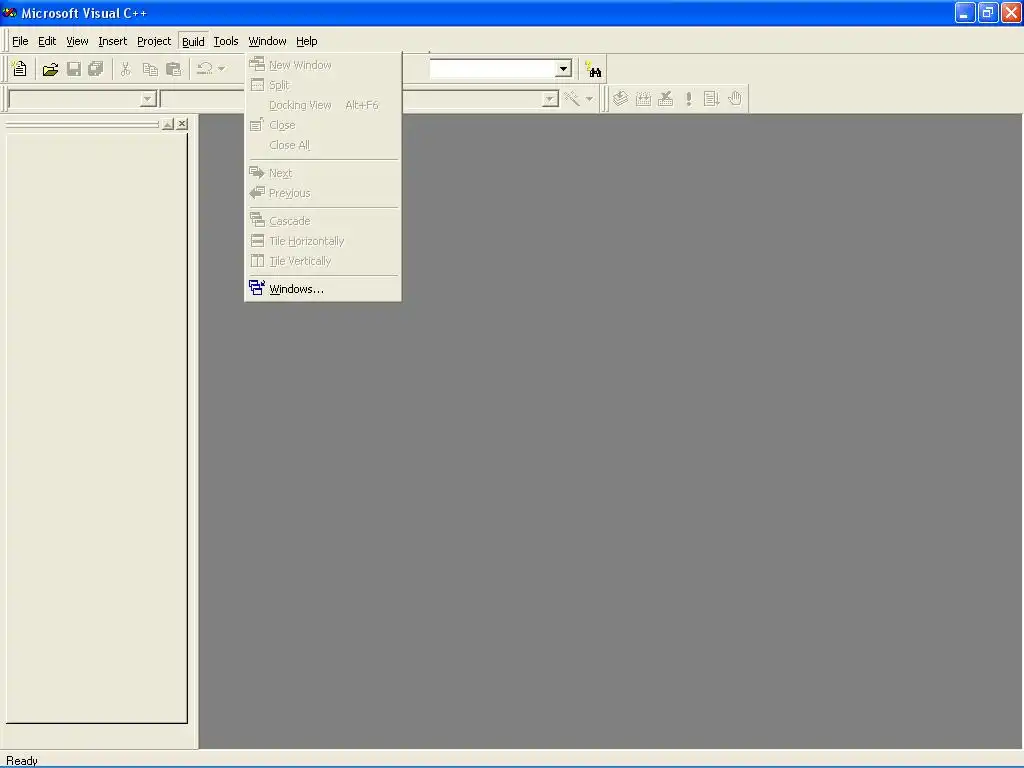
Task: Open the Edit menu
Action: pos(47,41)
